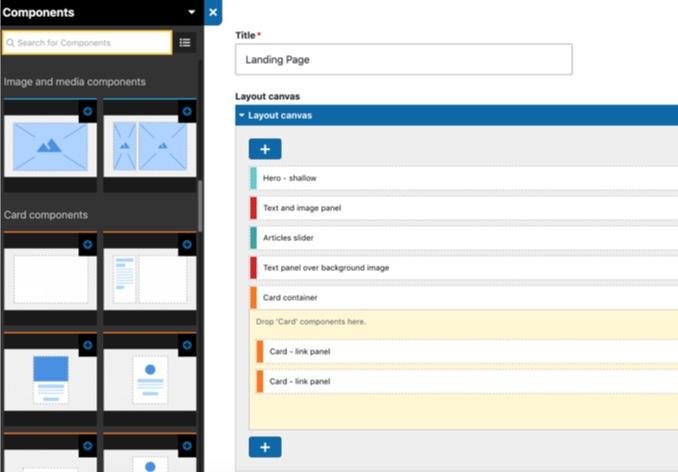Click the Title input field
This screenshot has width=678, height=472.
[x=403, y=59]
